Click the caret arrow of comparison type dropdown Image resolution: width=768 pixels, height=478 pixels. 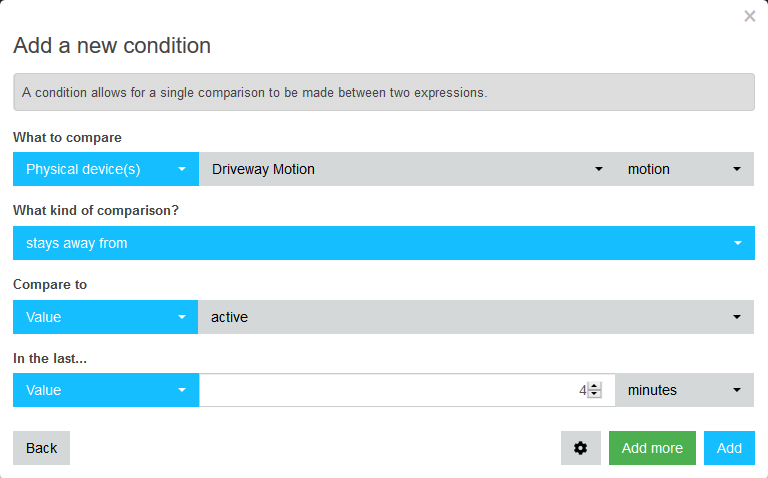pos(738,243)
